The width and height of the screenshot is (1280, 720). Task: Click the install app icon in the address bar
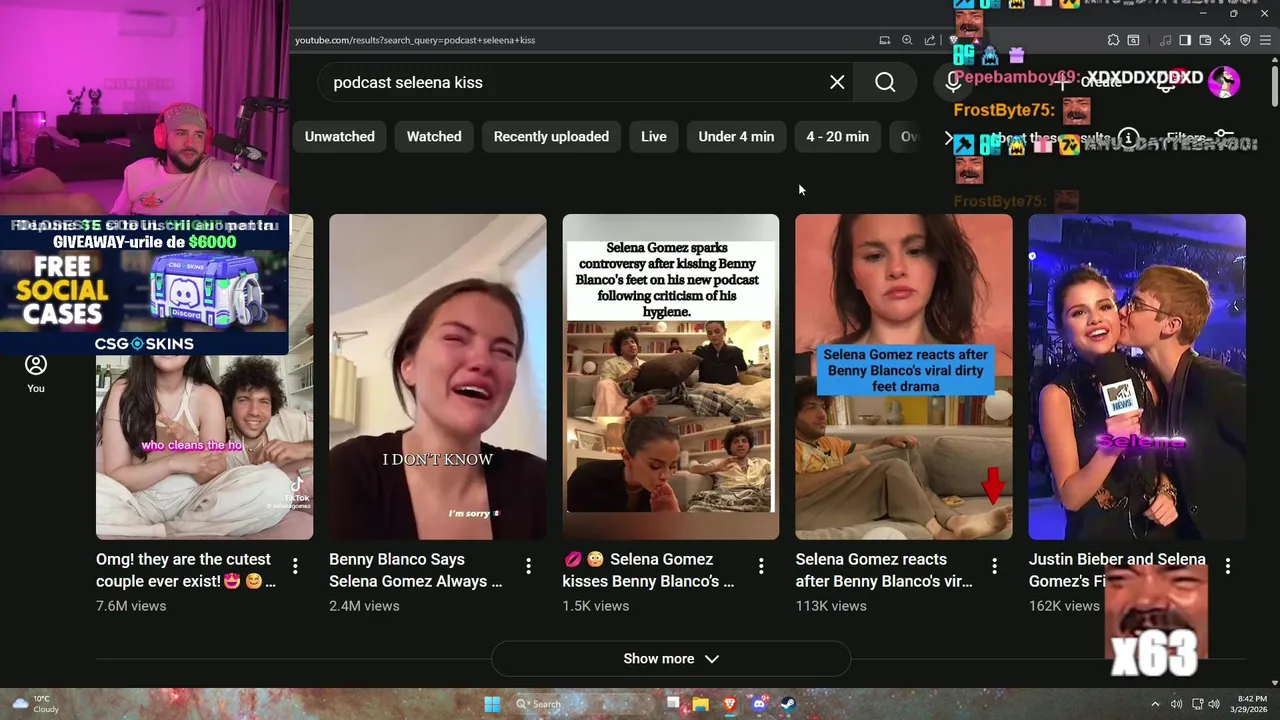pyautogui.click(x=885, y=40)
